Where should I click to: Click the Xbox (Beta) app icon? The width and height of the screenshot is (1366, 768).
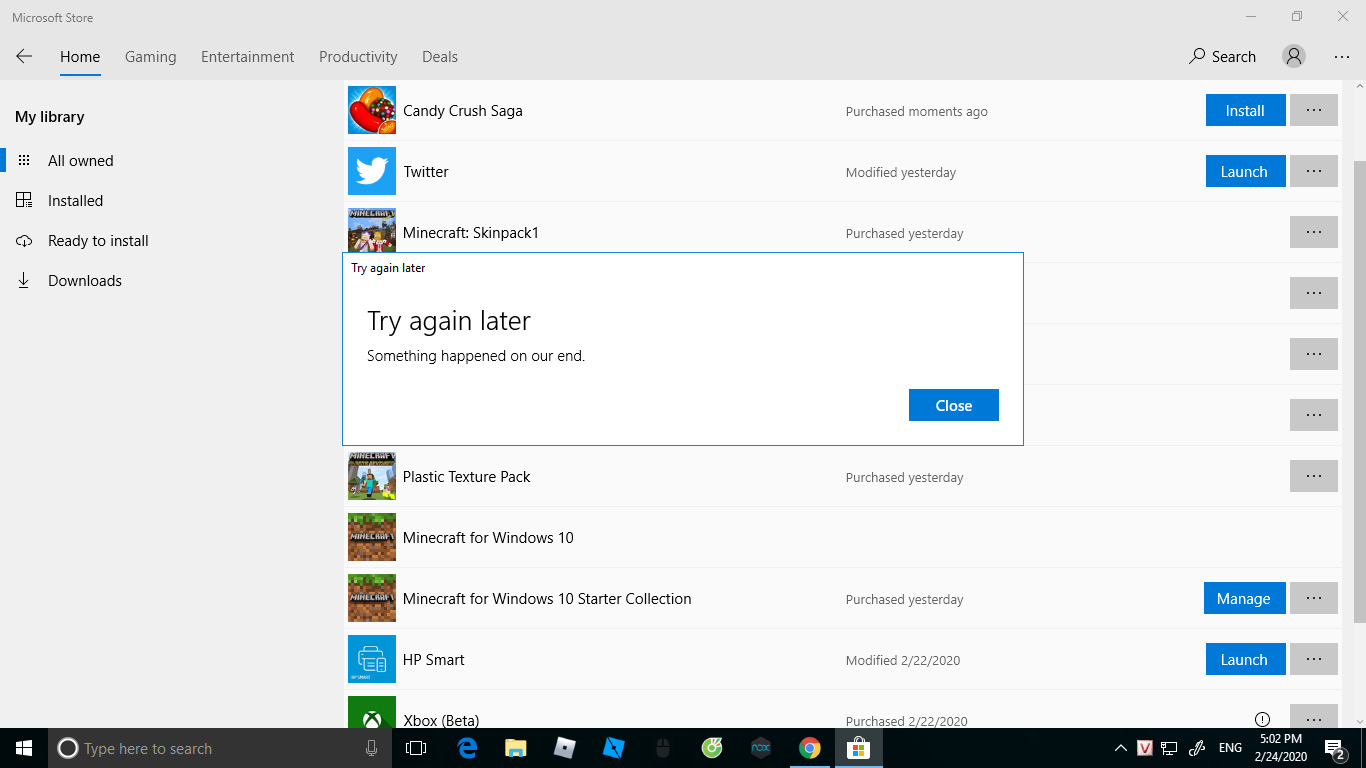(372, 712)
